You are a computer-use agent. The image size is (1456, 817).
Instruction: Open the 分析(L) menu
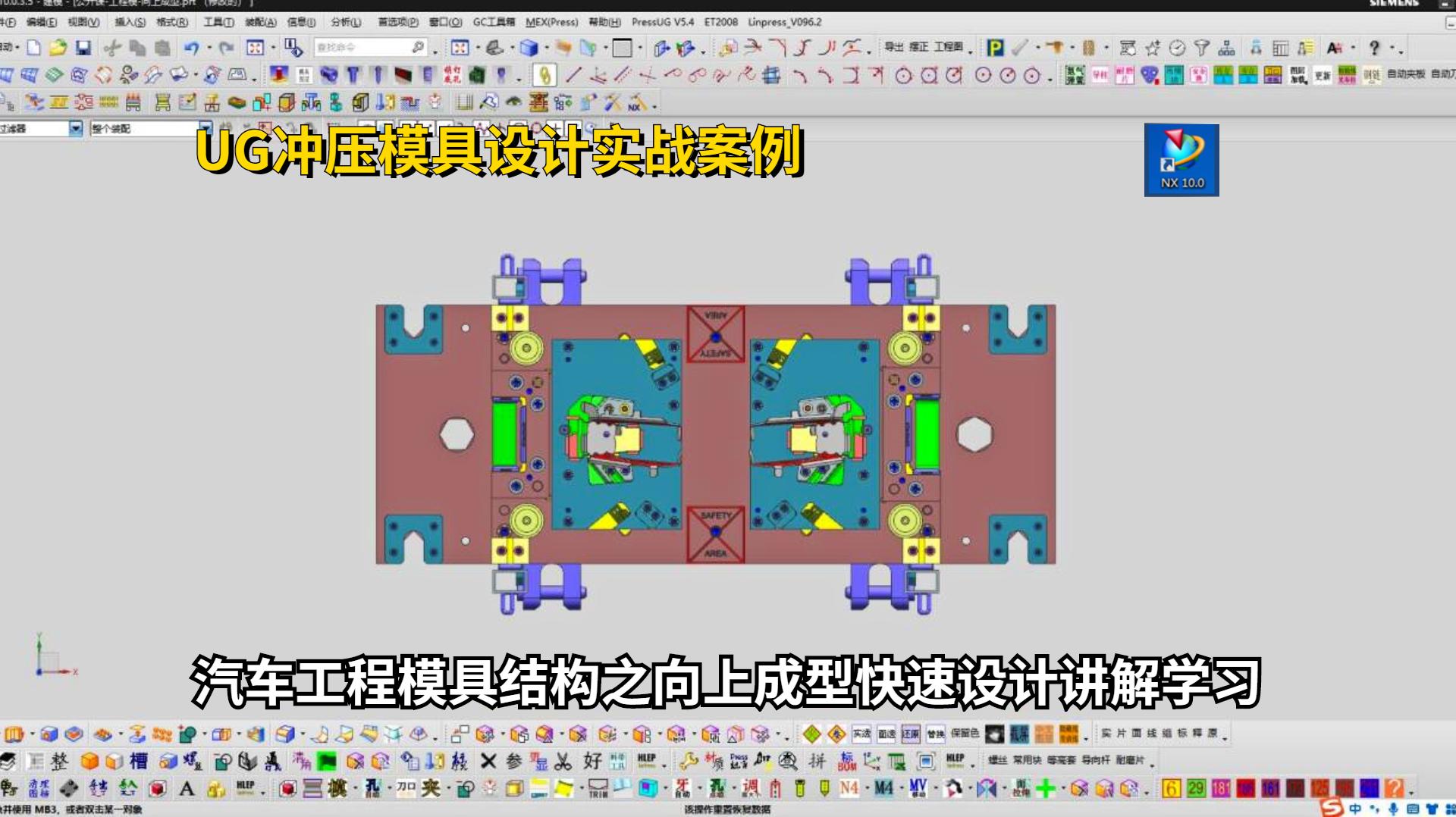point(346,22)
